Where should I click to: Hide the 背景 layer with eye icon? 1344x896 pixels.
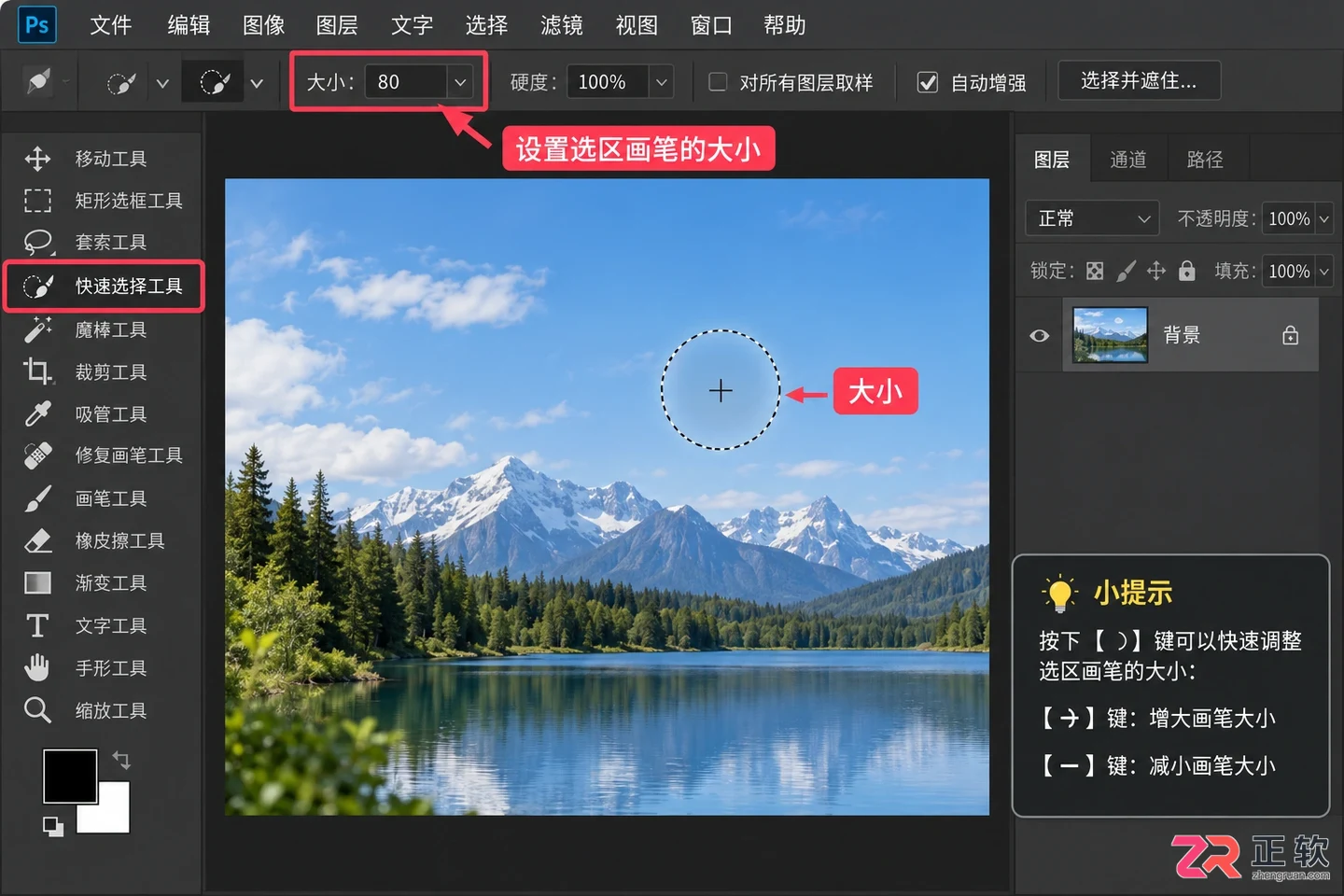[1040, 335]
